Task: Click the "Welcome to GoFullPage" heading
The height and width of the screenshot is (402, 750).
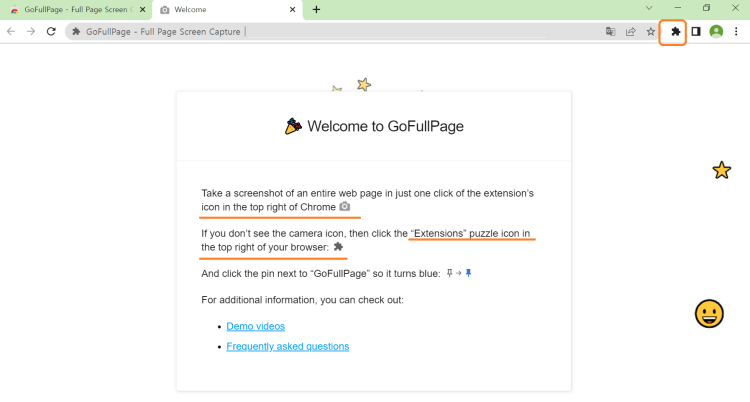Action: pyautogui.click(x=386, y=126)
